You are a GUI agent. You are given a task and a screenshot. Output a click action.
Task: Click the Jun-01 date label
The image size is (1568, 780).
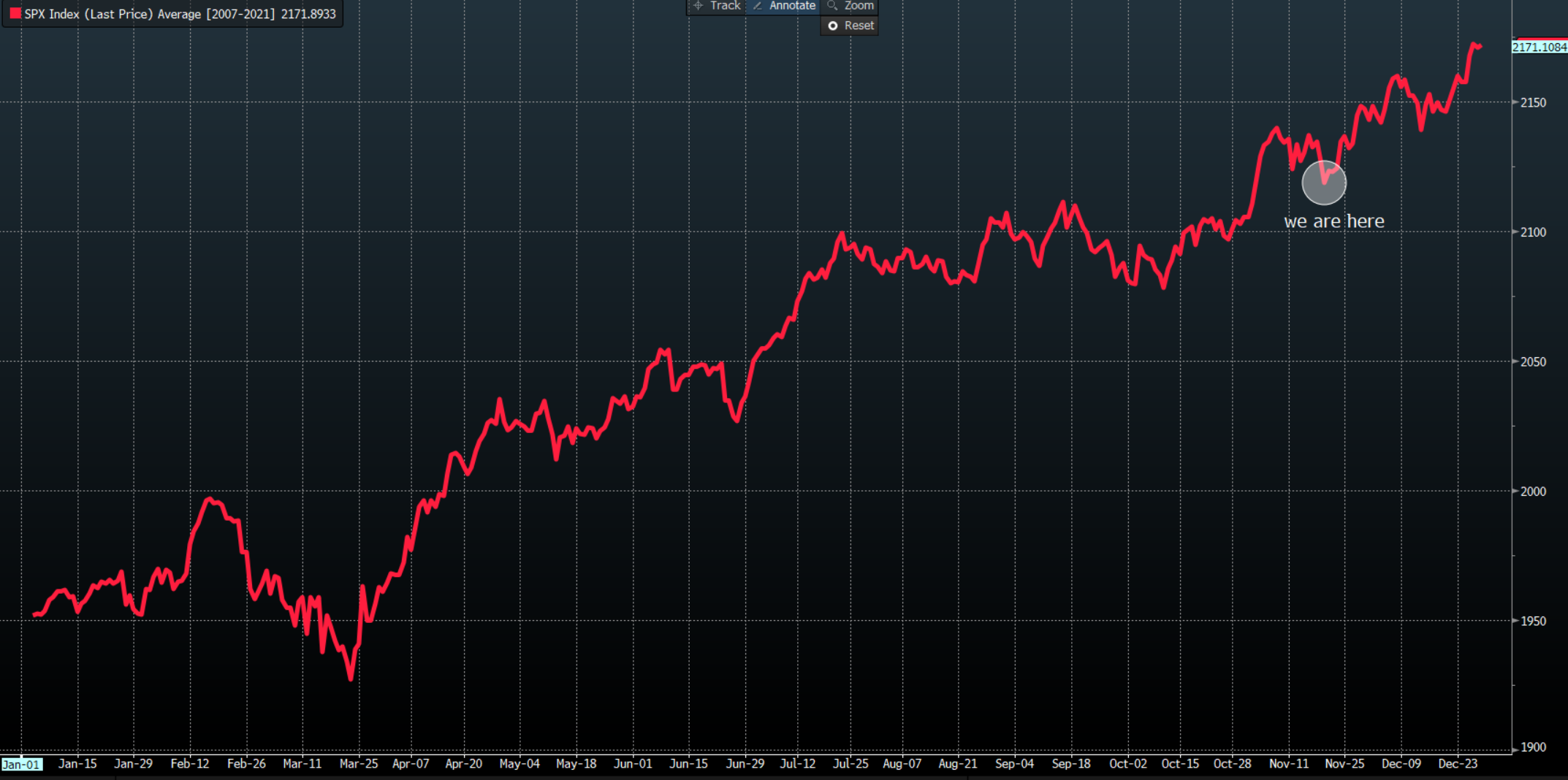pos(633,763)
